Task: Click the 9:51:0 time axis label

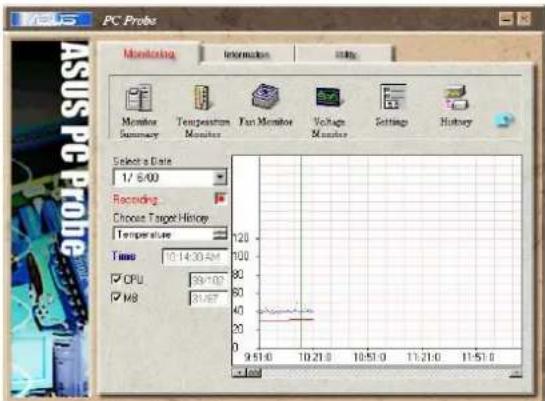Action: pyautogui.click(x=258, y=357)
